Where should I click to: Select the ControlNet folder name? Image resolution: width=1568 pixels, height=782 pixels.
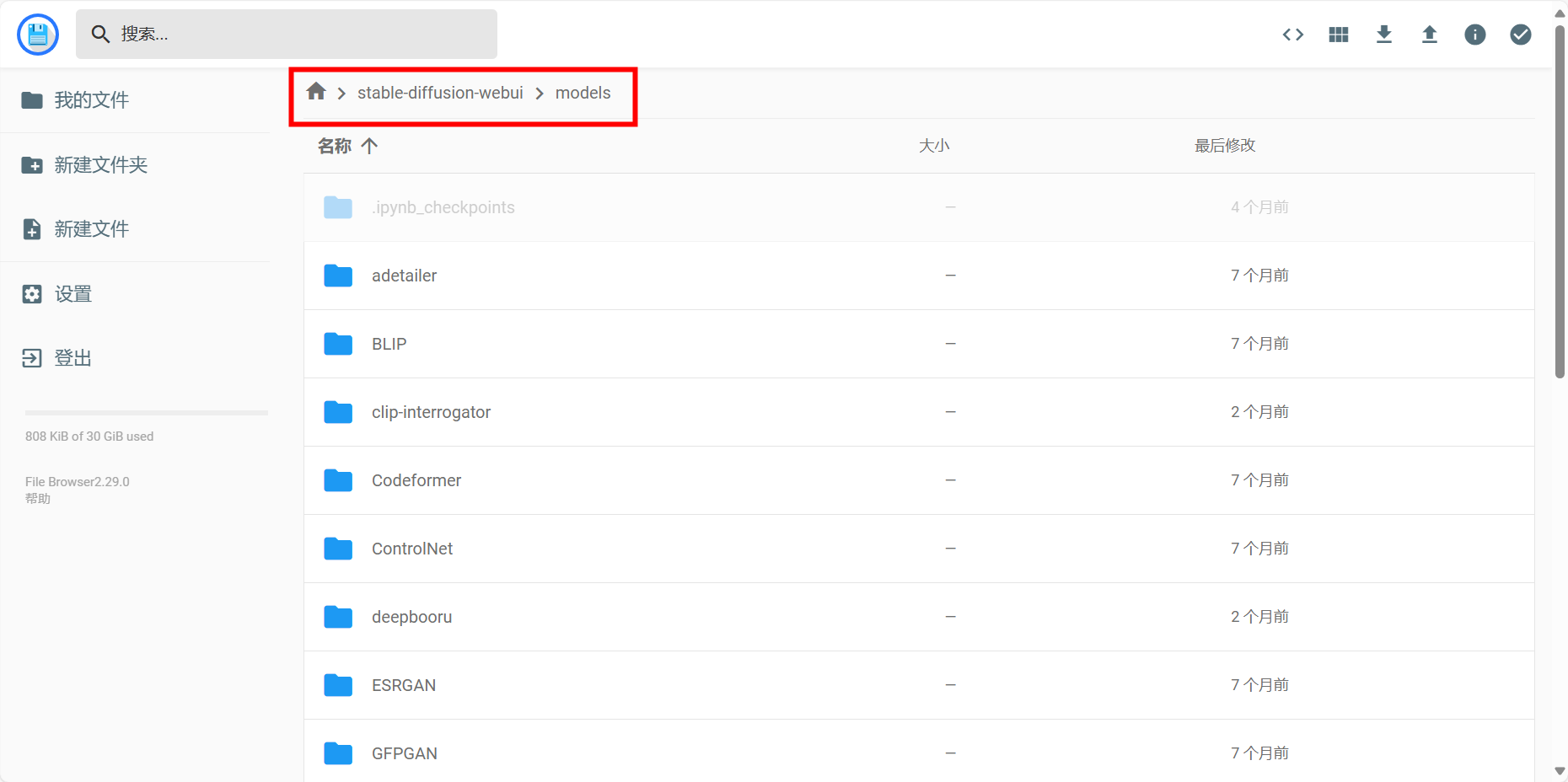[x=412, y=549]
